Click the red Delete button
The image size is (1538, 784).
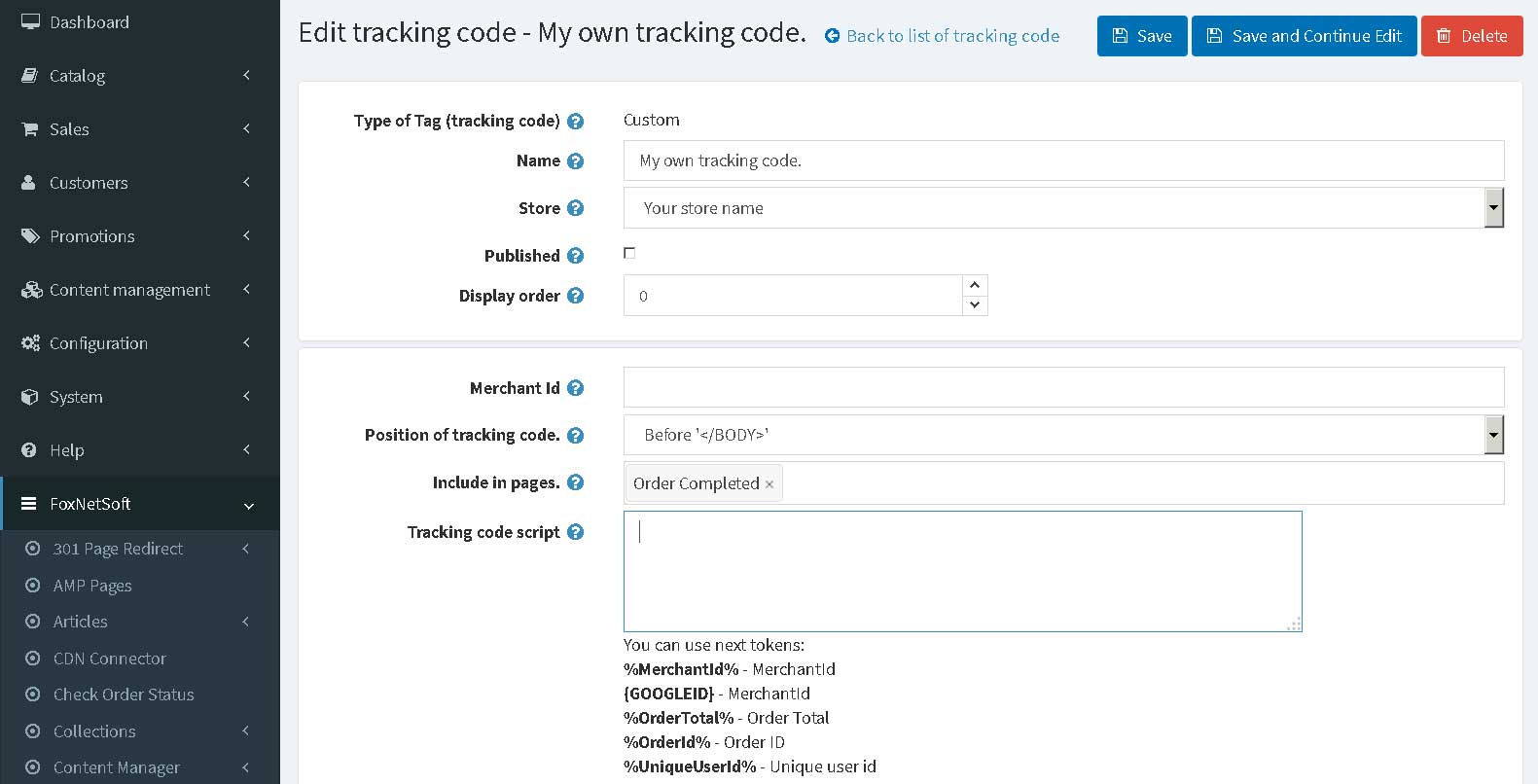[x=1472, y=36]
